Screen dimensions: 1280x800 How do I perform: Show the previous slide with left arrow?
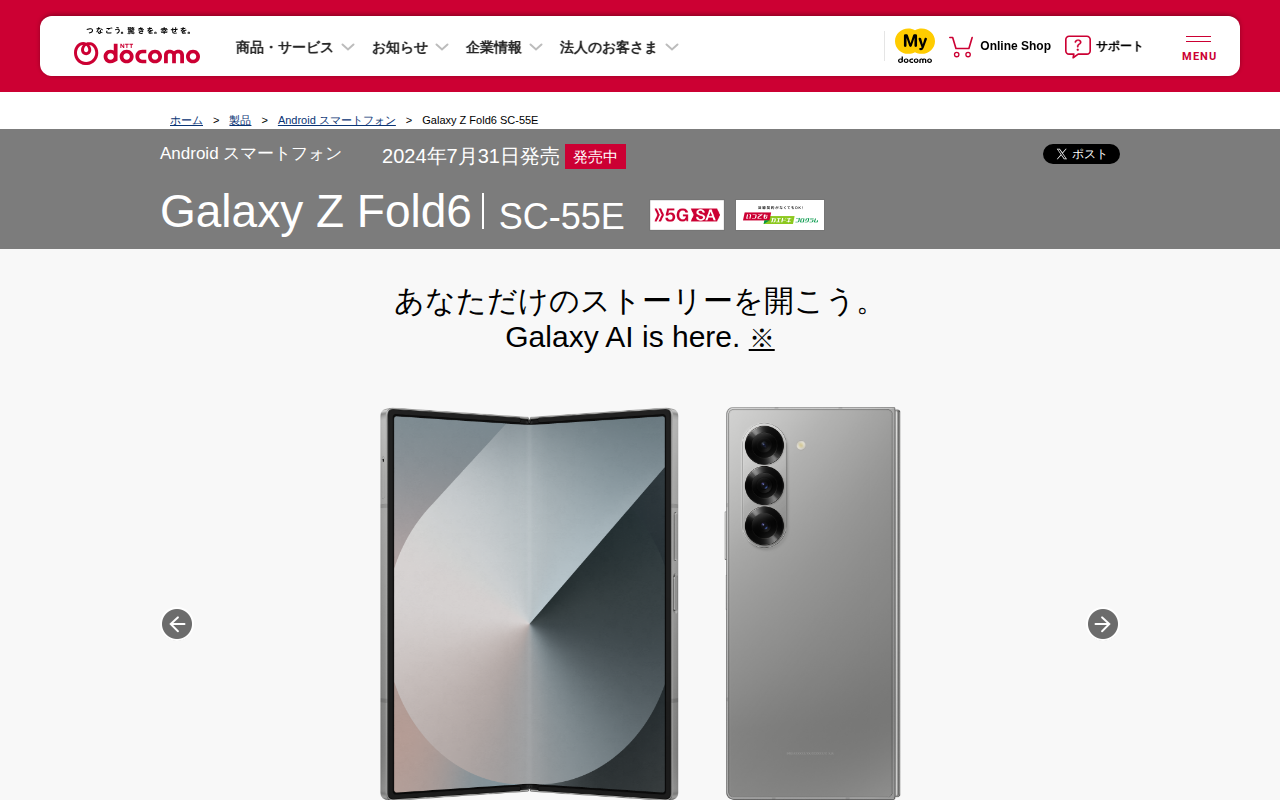177,624
